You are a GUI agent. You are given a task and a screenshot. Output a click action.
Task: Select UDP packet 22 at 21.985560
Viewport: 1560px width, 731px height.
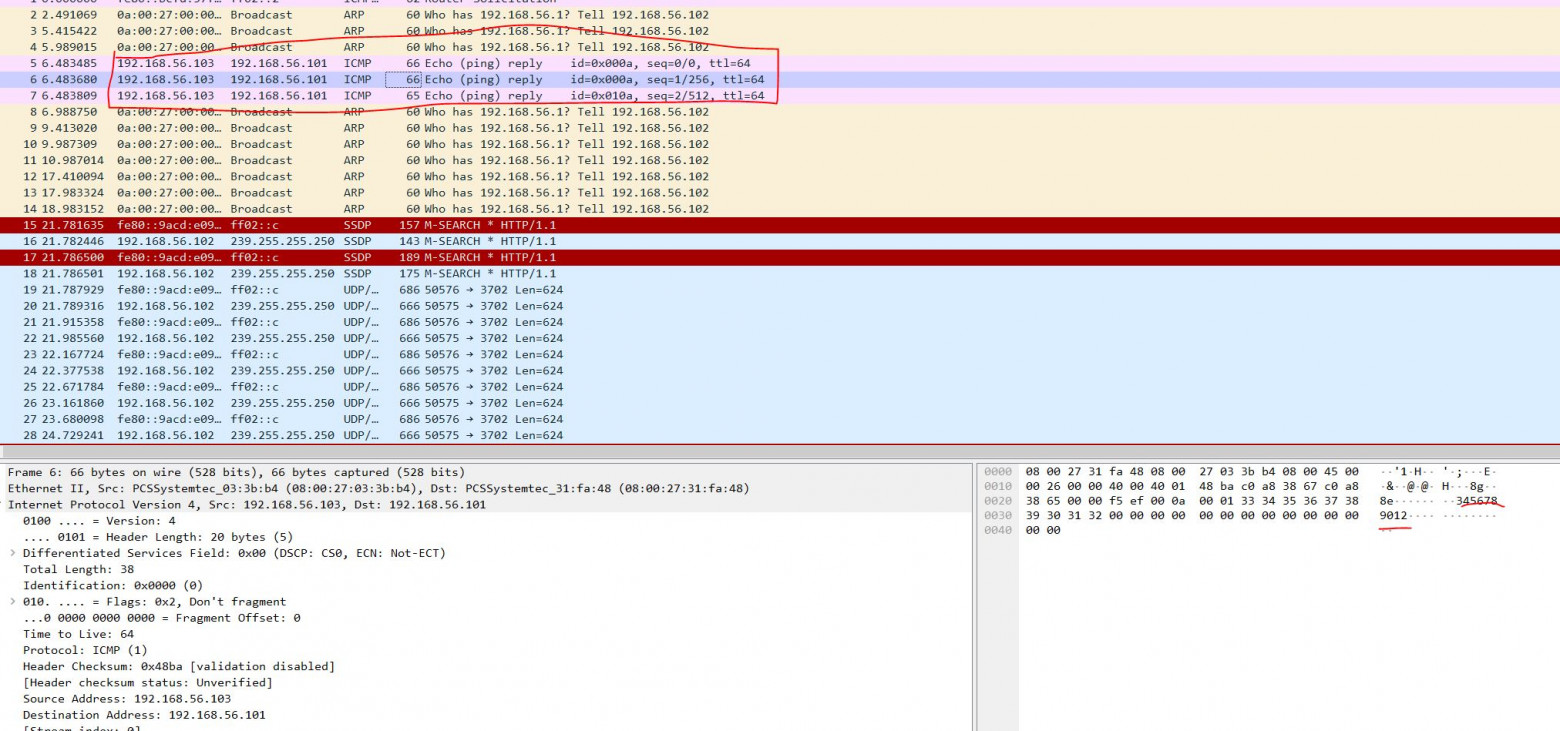(780, 338)
